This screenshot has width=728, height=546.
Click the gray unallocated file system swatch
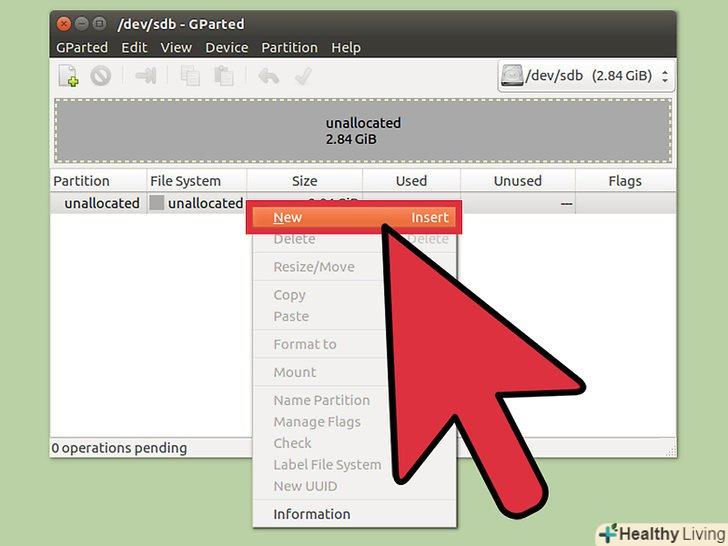156,203
